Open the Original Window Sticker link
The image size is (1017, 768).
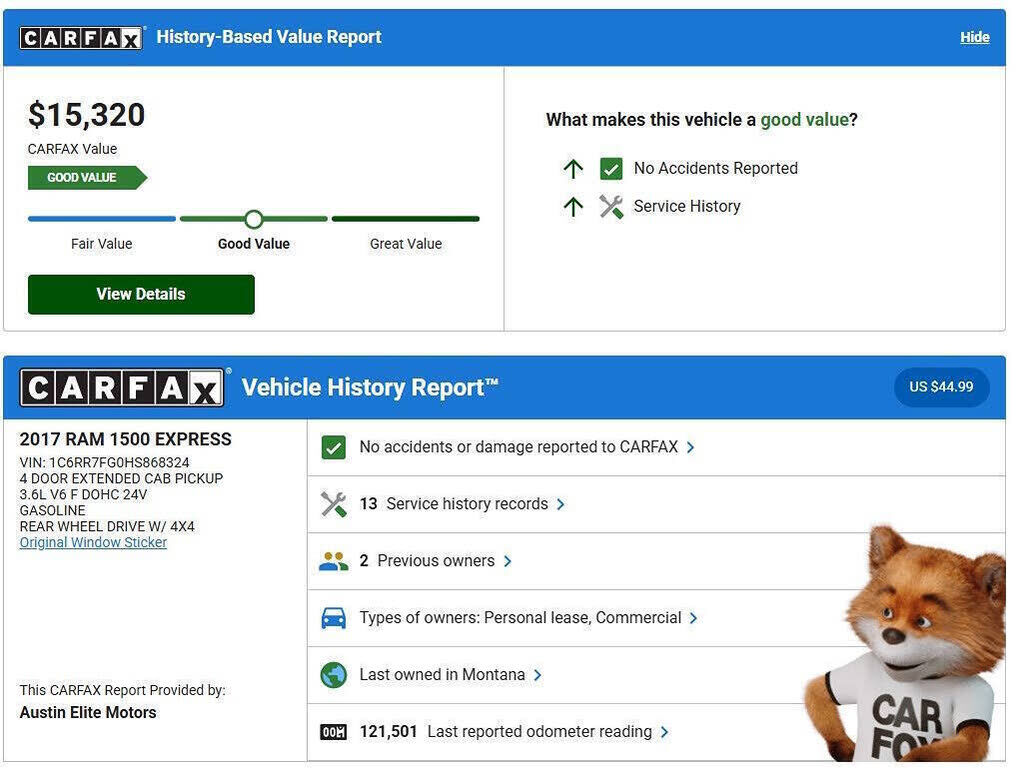93,543
